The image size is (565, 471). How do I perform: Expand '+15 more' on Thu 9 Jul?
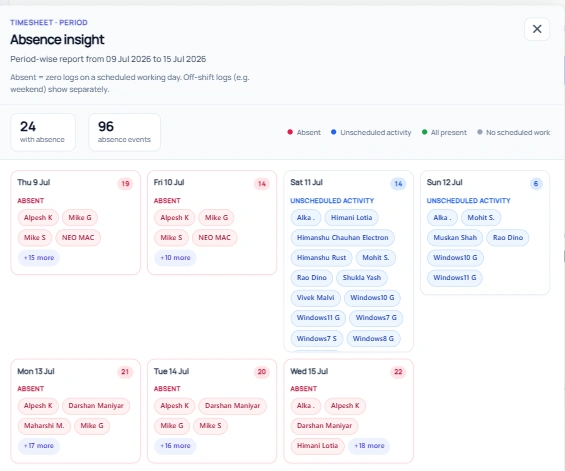coord(39,258)
